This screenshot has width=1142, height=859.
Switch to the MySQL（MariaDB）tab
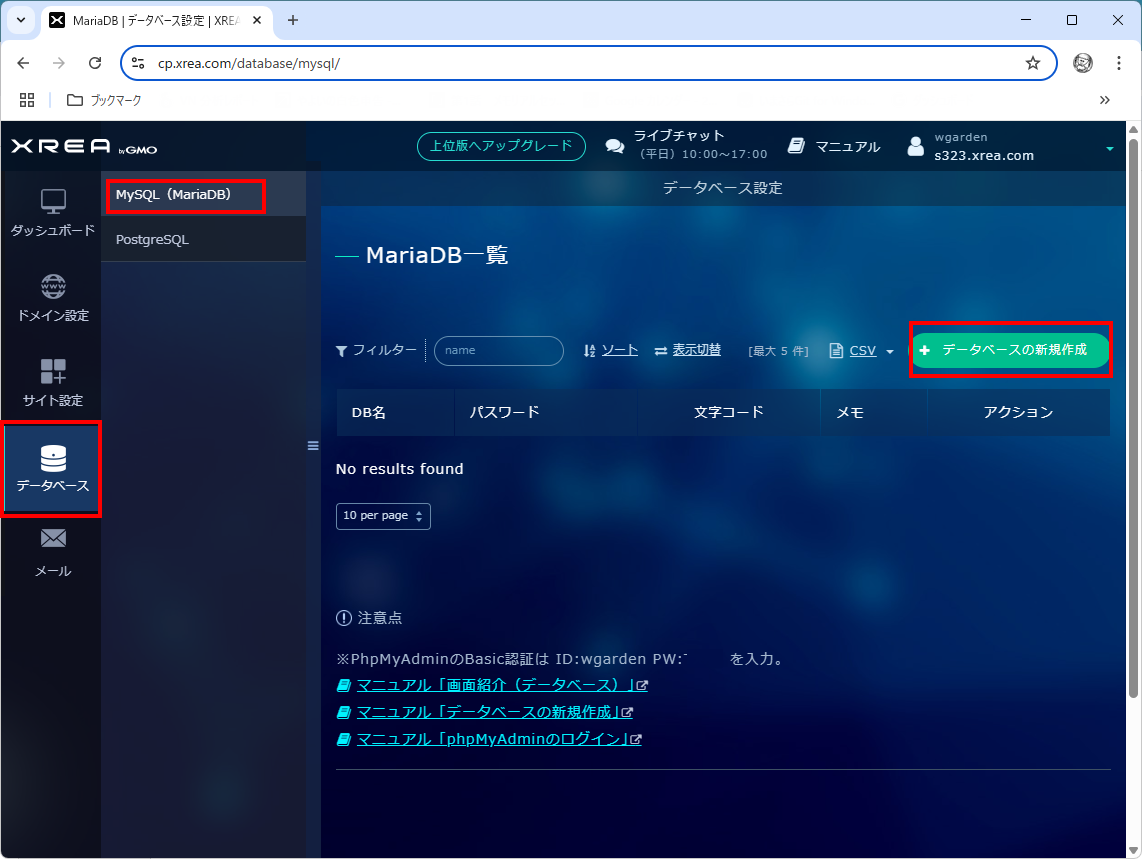pyautogui.click(x=184, y=194)
